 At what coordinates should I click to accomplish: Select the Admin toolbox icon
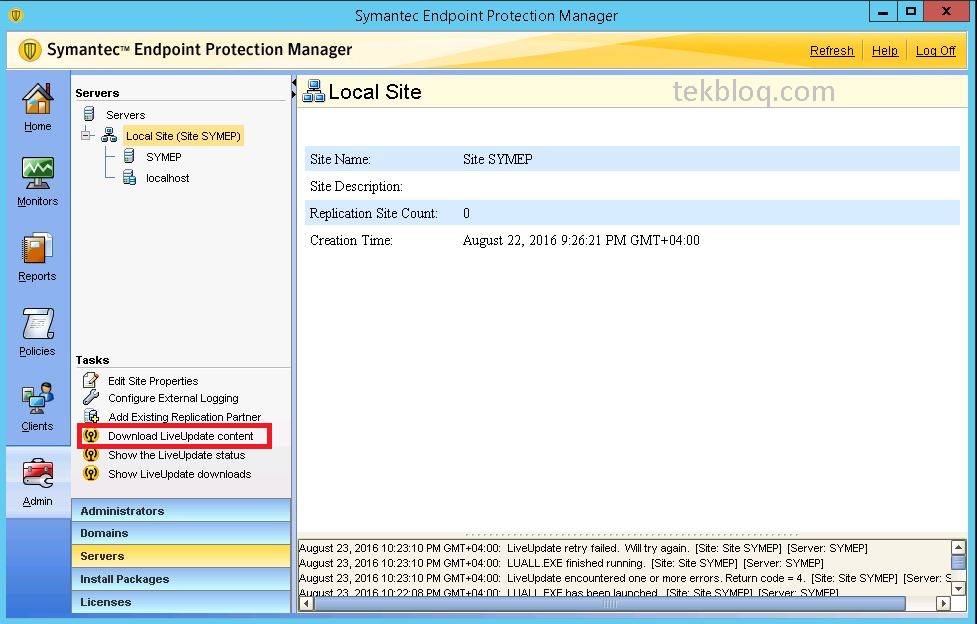[37, 473]
